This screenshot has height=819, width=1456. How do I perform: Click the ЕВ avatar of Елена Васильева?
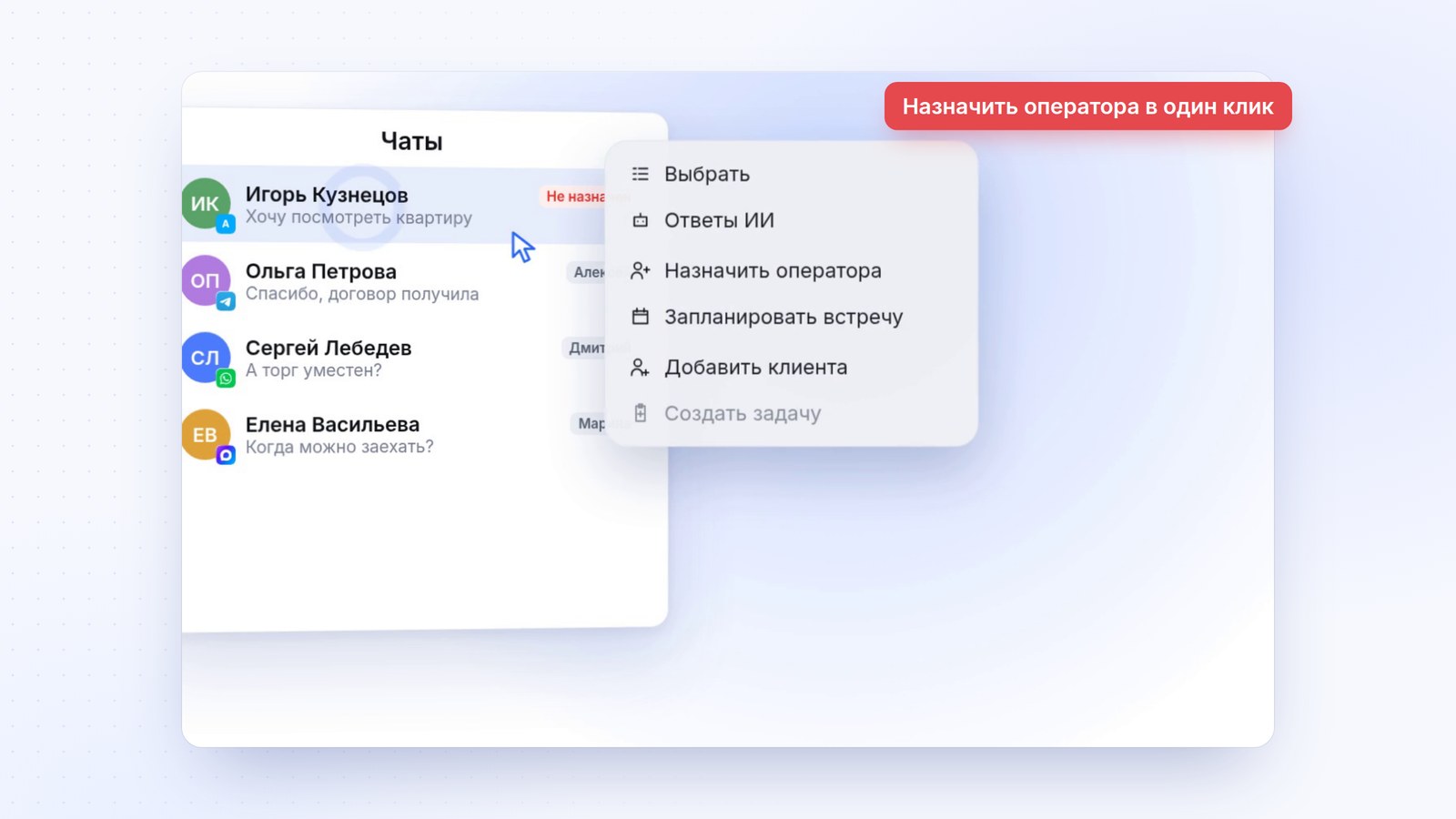click(x=206, y=434)
